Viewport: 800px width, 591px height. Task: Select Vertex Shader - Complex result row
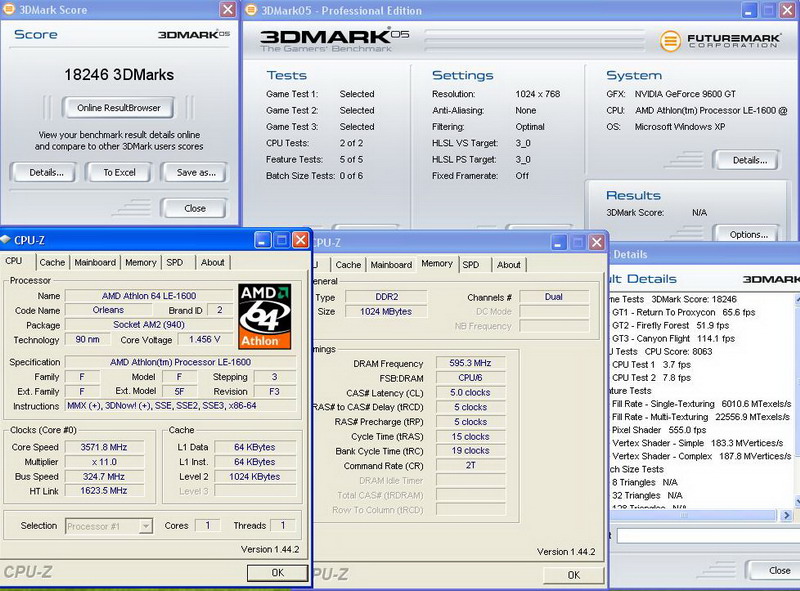pos(702,456)
